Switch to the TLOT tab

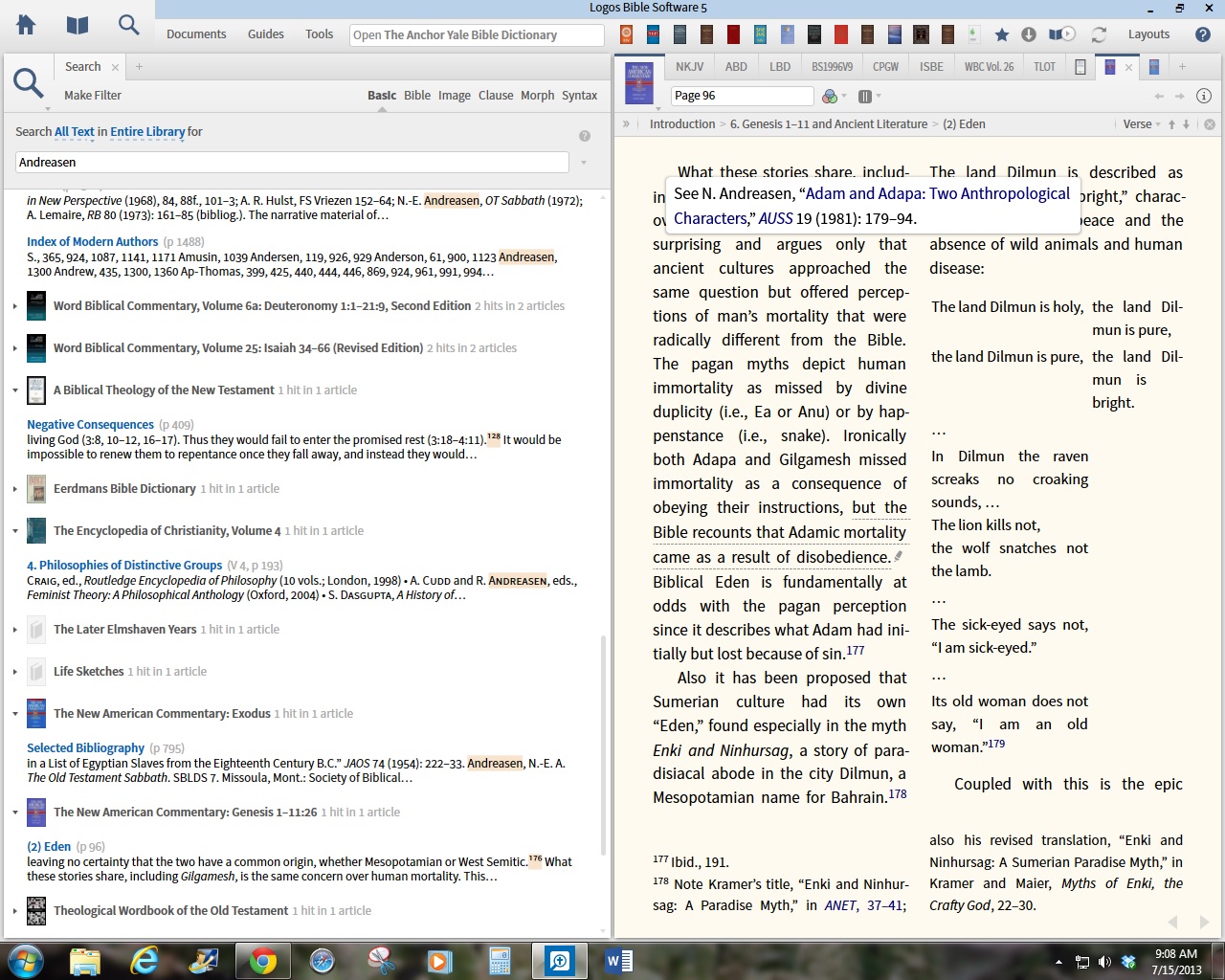[1044, 67]
